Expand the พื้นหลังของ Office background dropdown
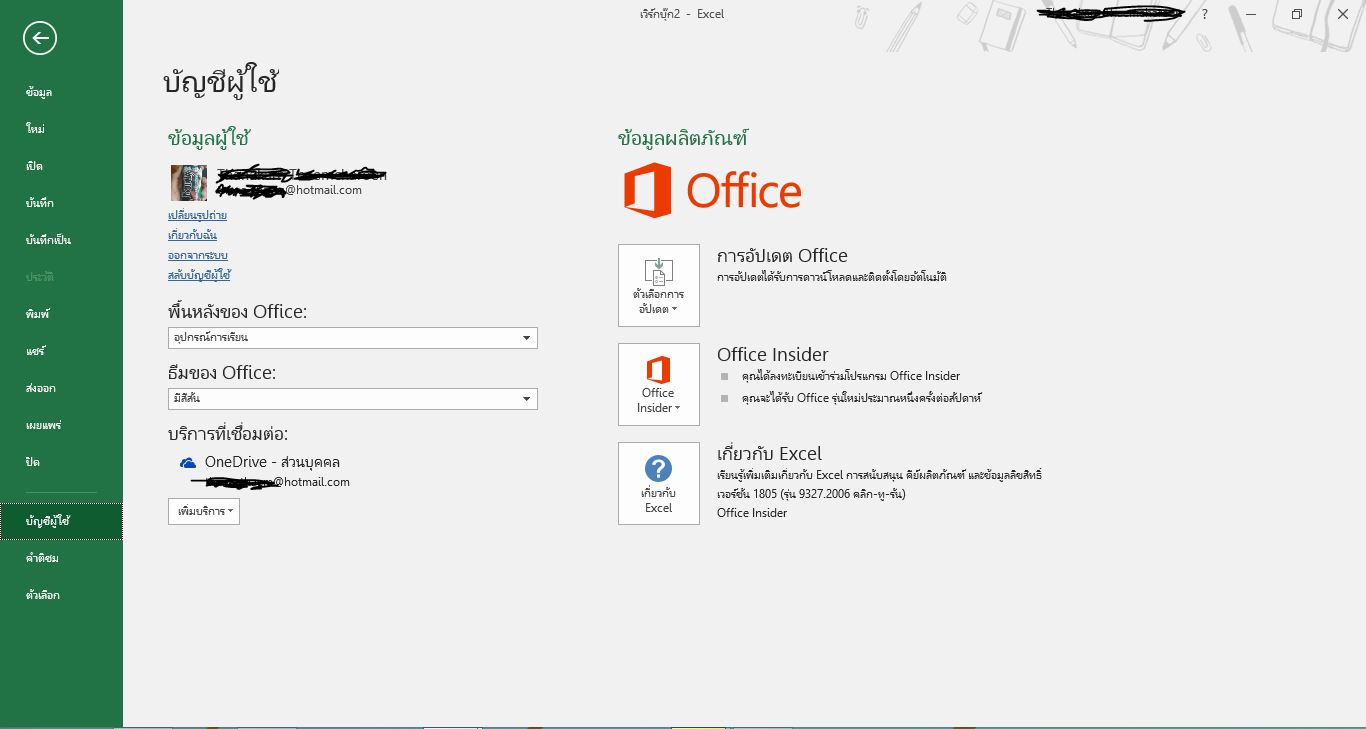Viewport: 1366px width, 729px height. coord(353,338)
